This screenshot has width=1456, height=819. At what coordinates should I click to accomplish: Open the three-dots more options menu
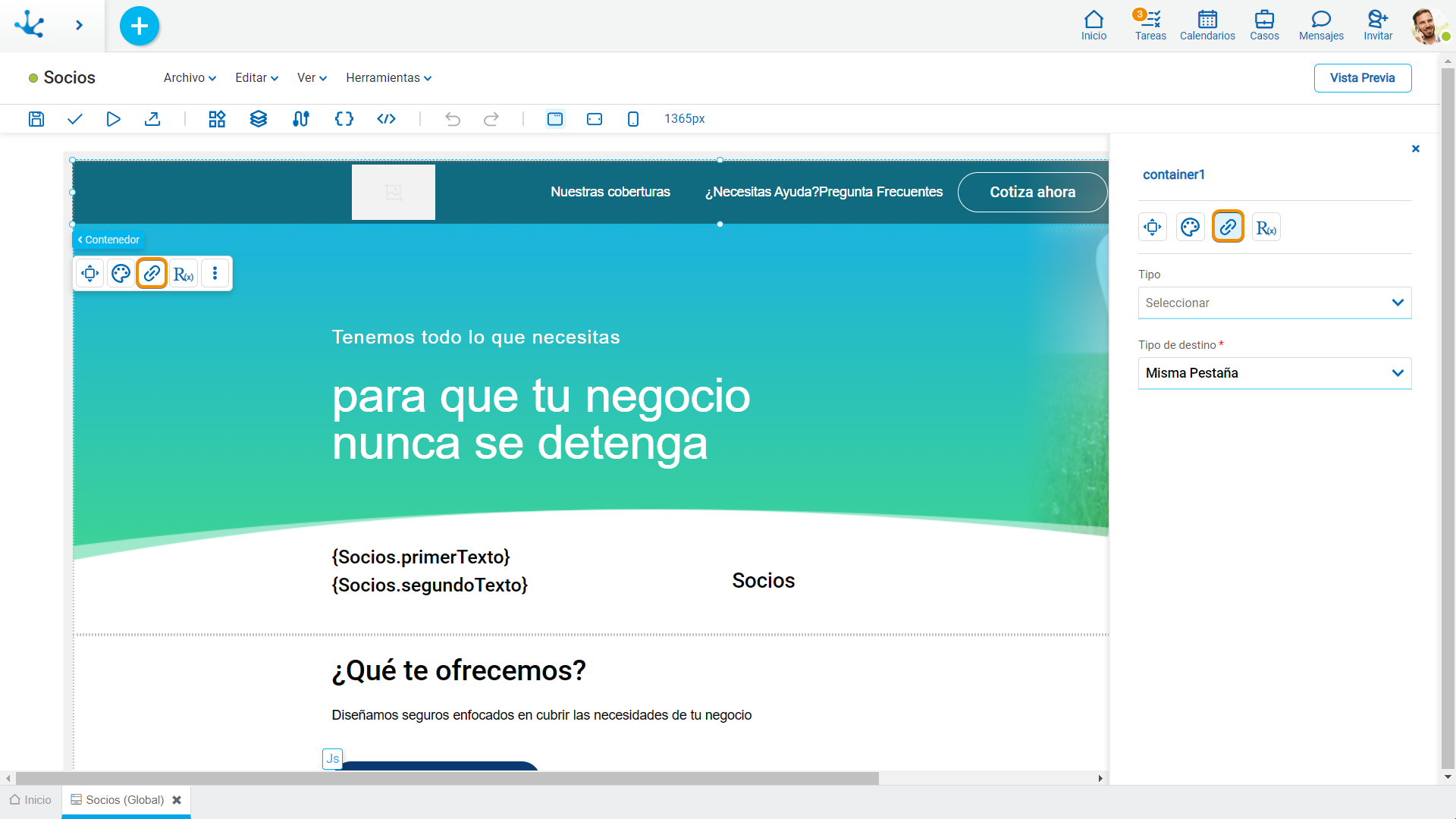215,274
